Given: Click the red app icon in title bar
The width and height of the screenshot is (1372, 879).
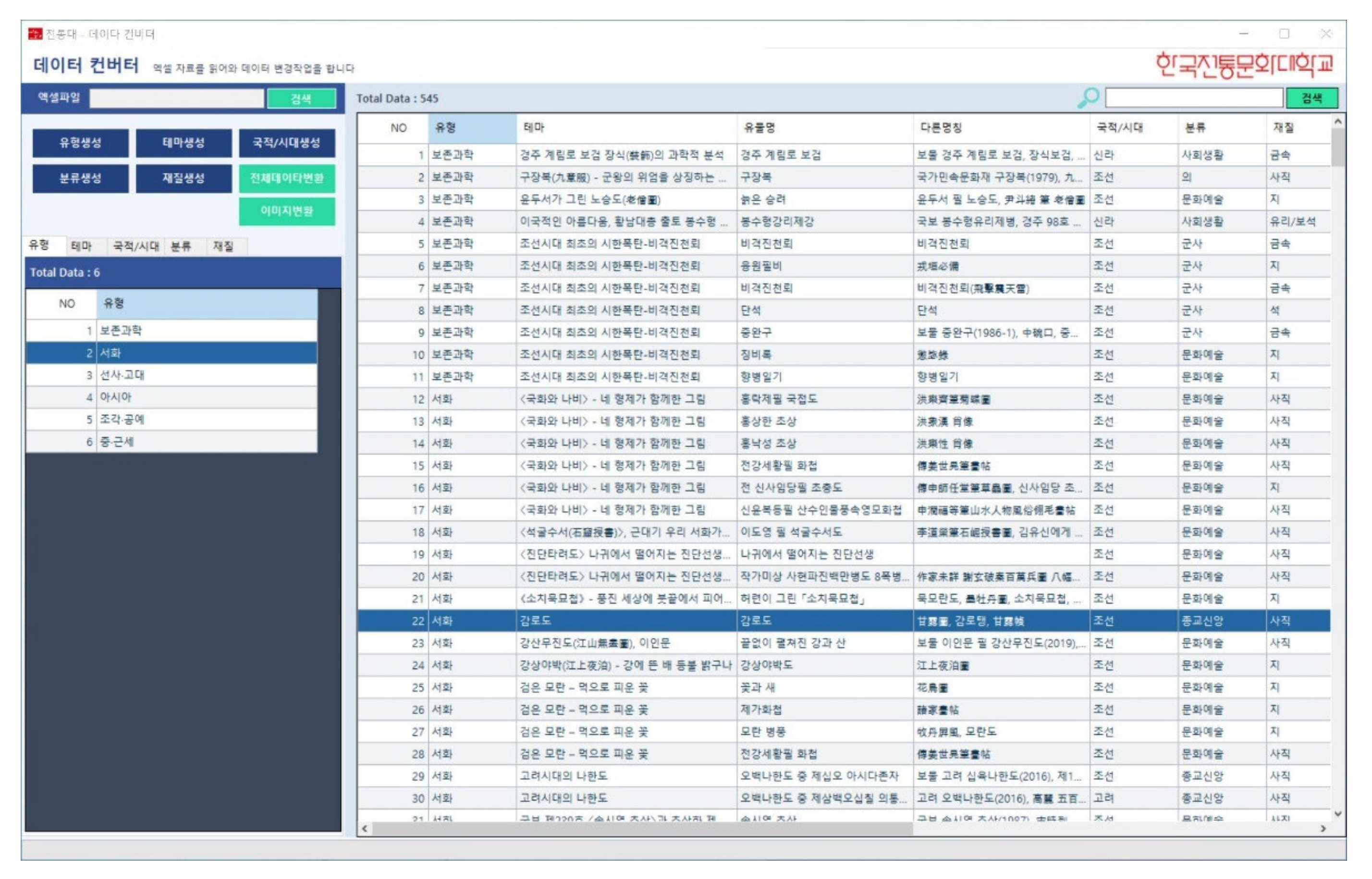Looking at the screenshot, I should coord(35,34).
